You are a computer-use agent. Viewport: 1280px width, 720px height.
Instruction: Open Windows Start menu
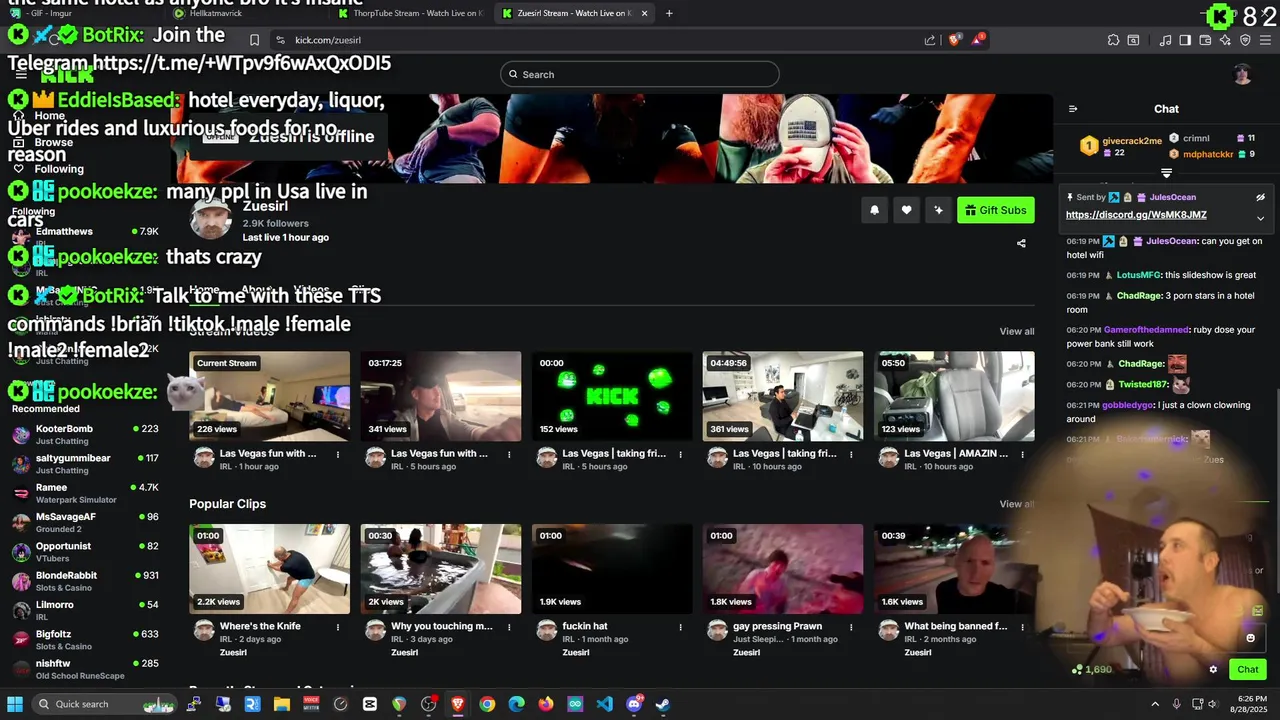(15, 704)
